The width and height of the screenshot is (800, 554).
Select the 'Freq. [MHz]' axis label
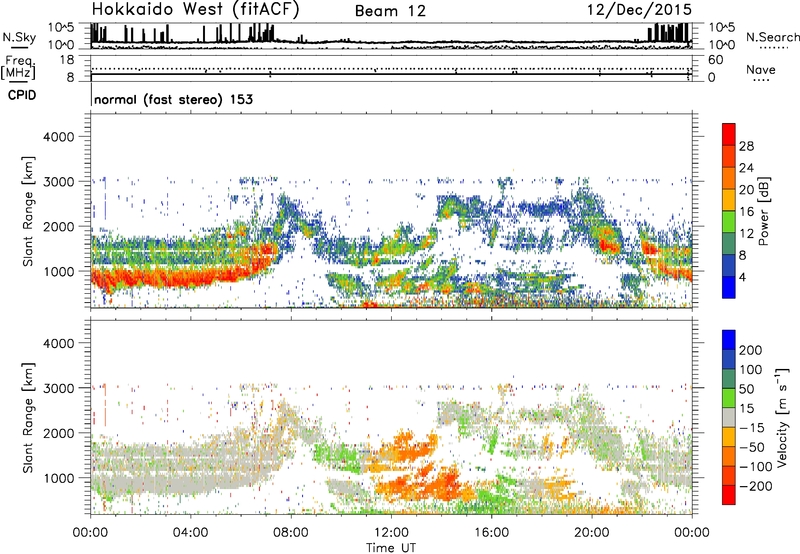[18, 68]
